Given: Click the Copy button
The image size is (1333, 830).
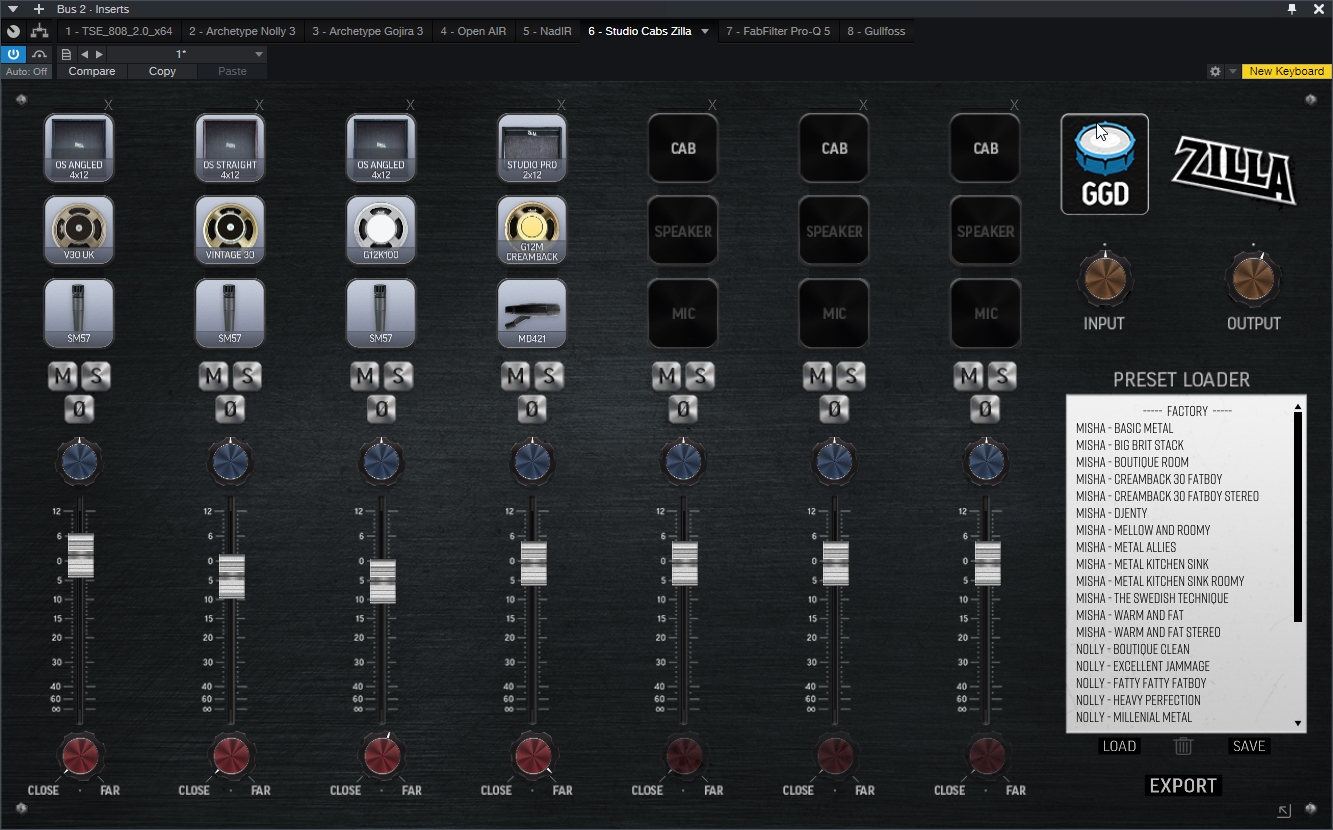Looking at the screenshot, I should 162,71.
